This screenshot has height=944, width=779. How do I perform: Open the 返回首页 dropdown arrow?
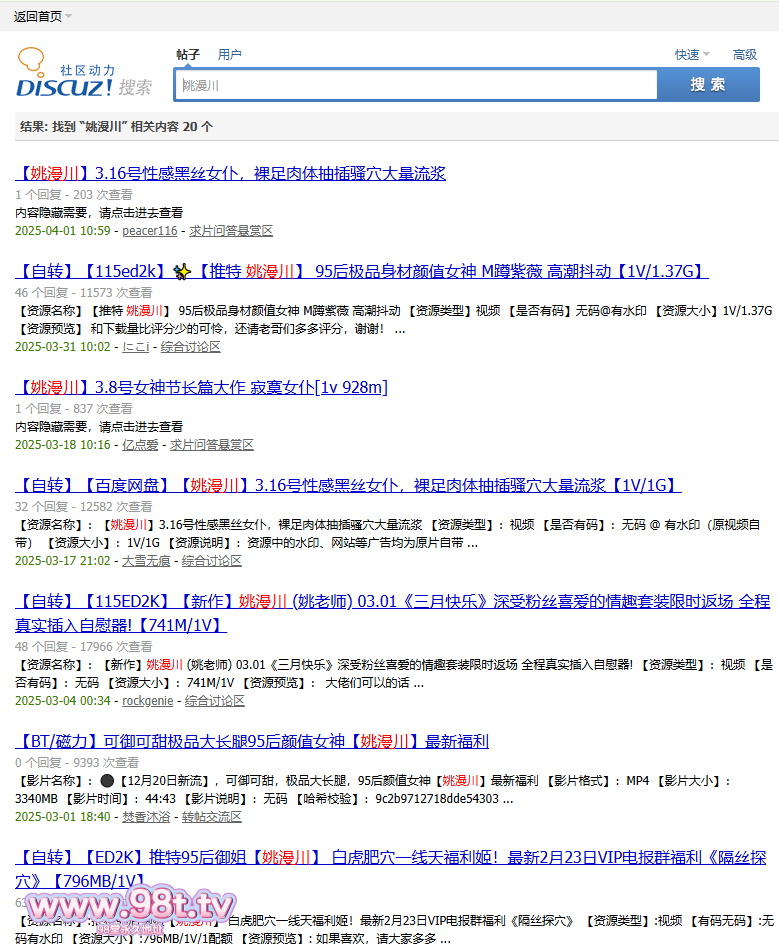[68, 16]
